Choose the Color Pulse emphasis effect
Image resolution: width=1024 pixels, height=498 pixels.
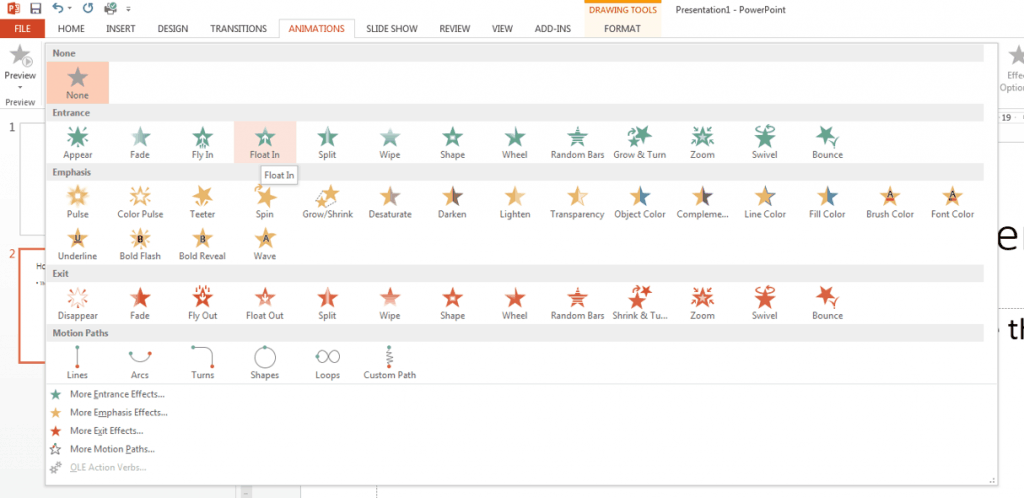[x=140, y=202]
